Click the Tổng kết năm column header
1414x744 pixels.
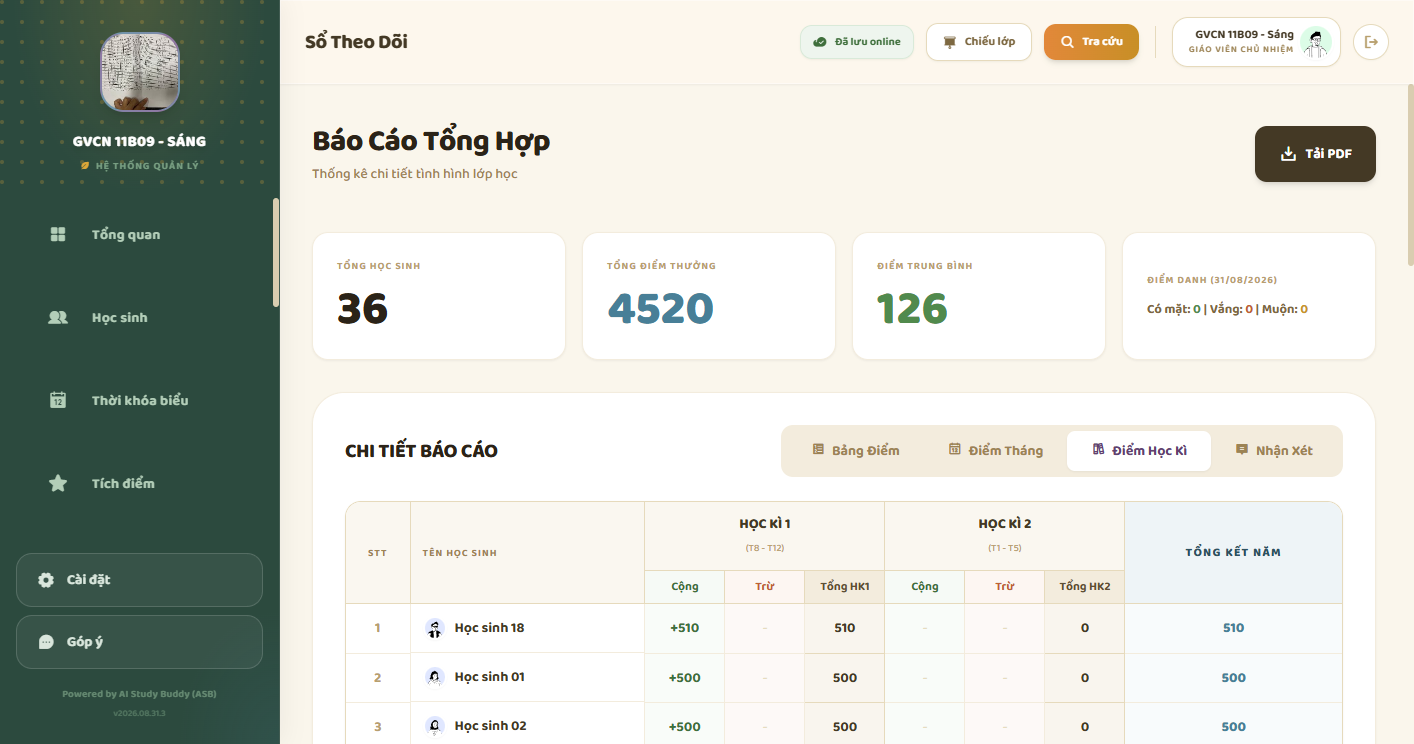click(1233, 552)
